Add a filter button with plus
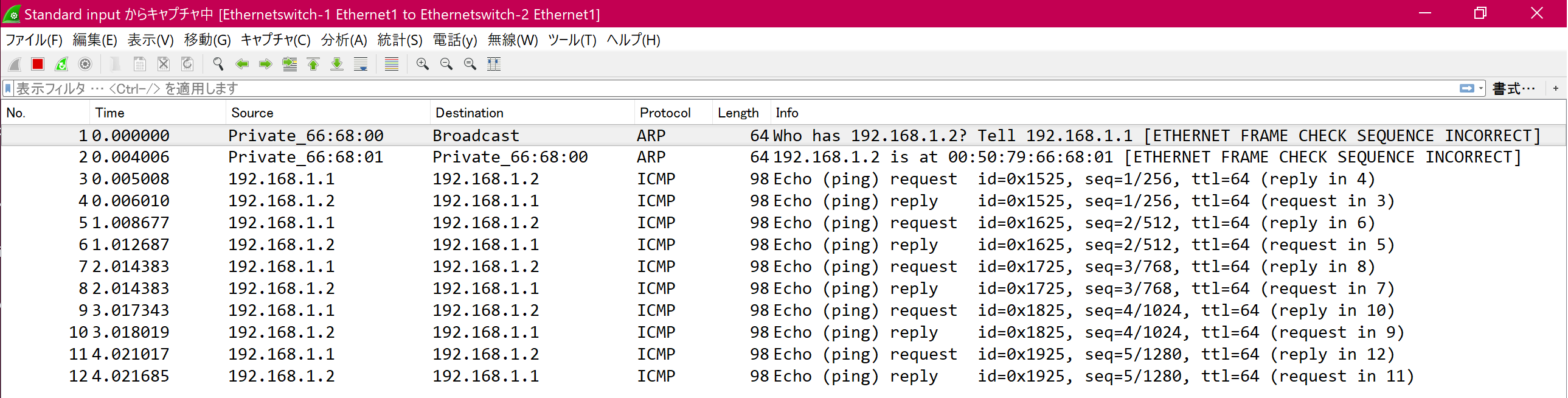 coord(1556,89)
